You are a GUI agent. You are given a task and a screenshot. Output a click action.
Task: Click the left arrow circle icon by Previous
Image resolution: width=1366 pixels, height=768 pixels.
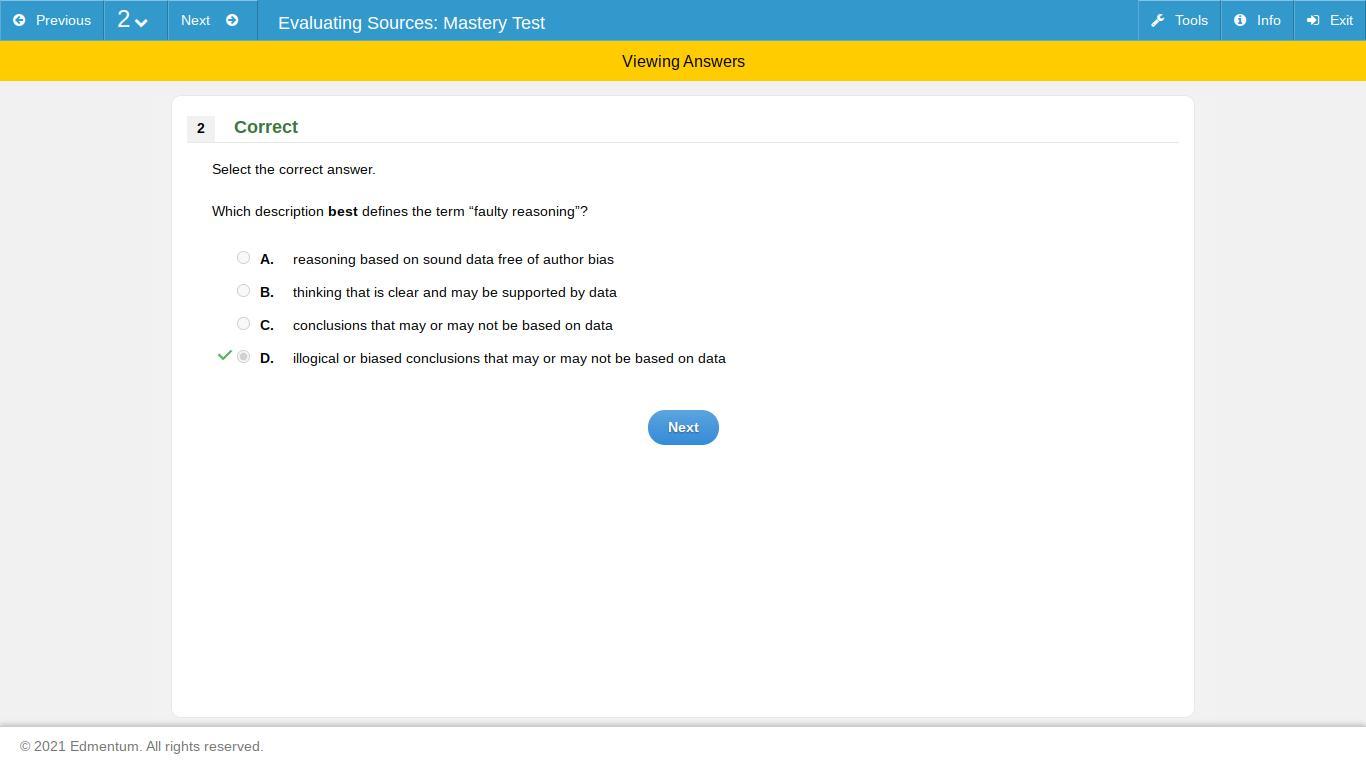click(x=19, y=20)
